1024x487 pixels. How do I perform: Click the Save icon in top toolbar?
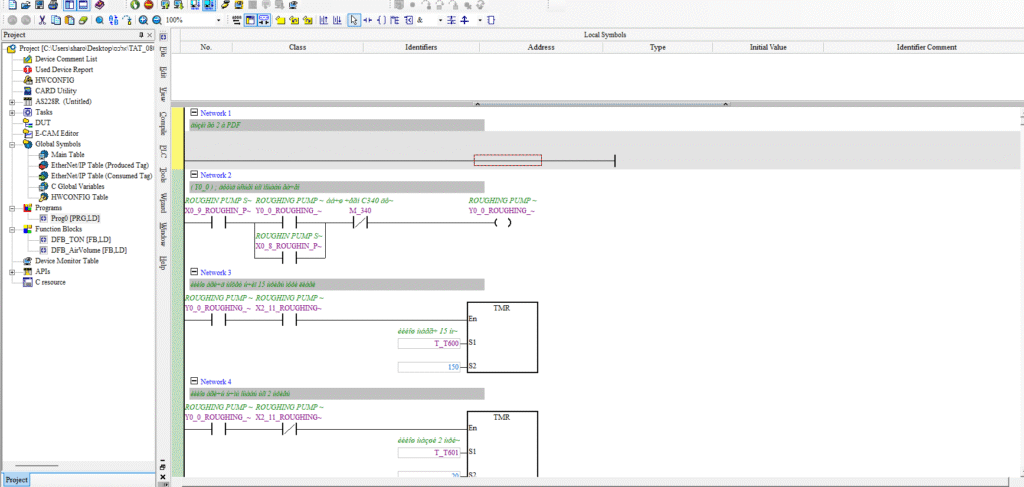tap(38, 5)
